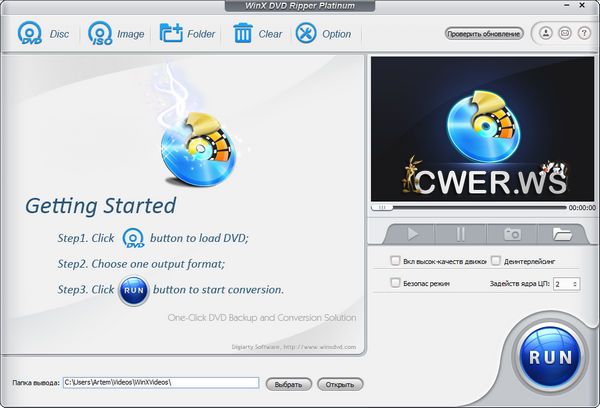Viewport: 600px width, 408px height.
Task: Open the DVD Folder loader
Action: coord(187,34)
